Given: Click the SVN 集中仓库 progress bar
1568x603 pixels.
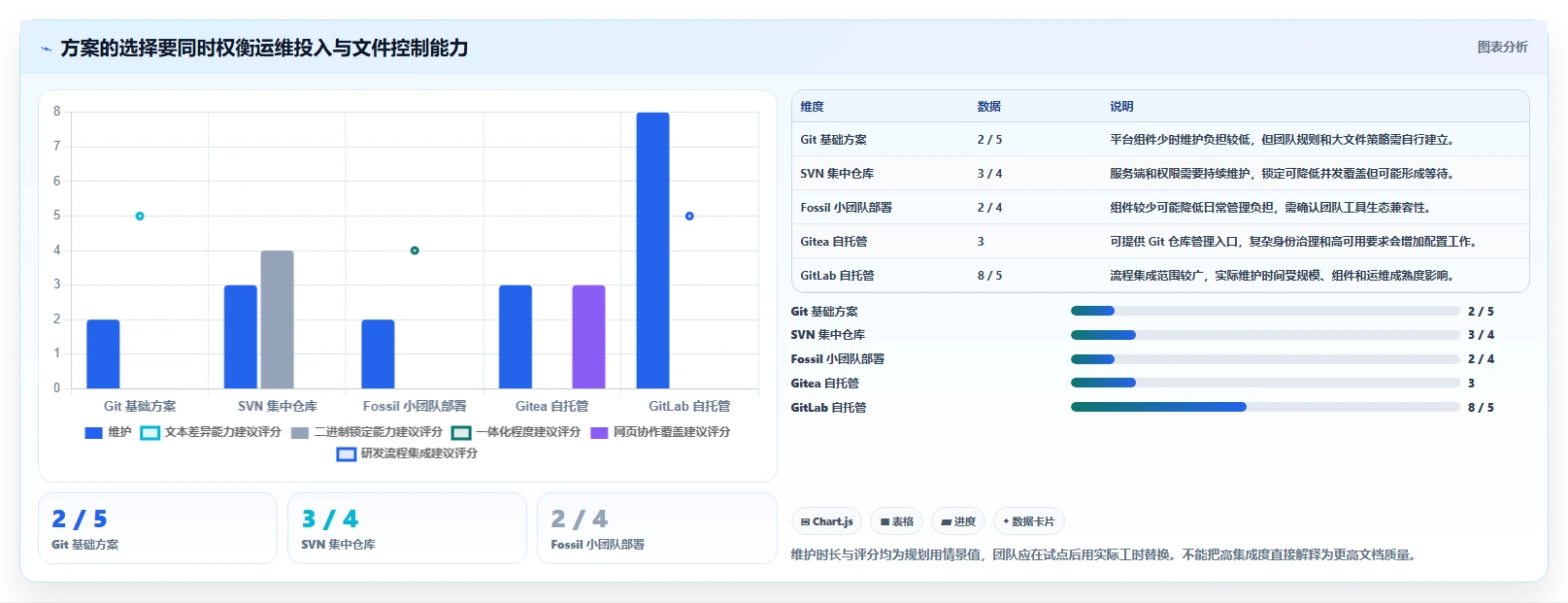Looking at the screenshot, I should [1265, 335].
